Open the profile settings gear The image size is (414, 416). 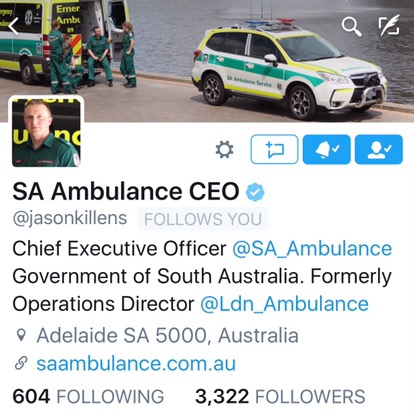point(224,149)
